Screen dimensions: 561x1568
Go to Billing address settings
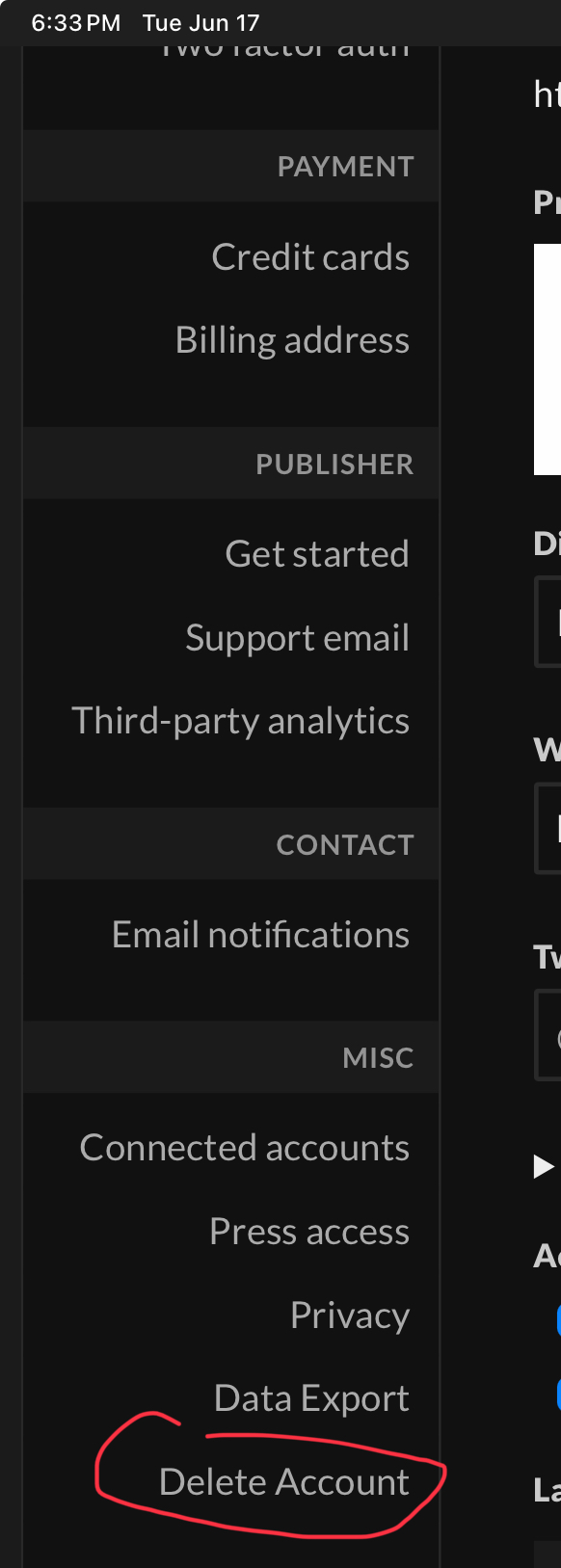[292, 340]
